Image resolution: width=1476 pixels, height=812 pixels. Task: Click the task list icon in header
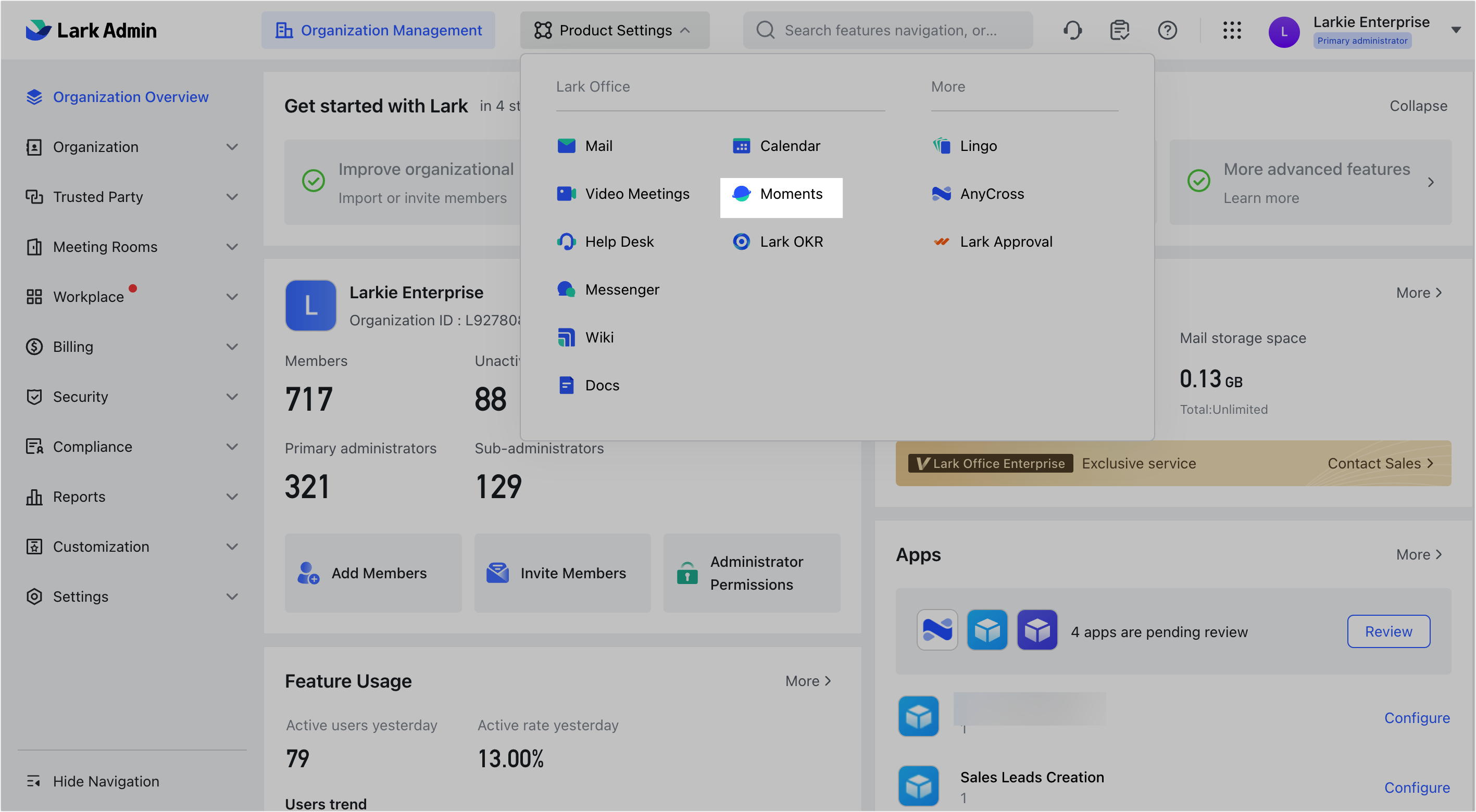tap(1119, 30)
